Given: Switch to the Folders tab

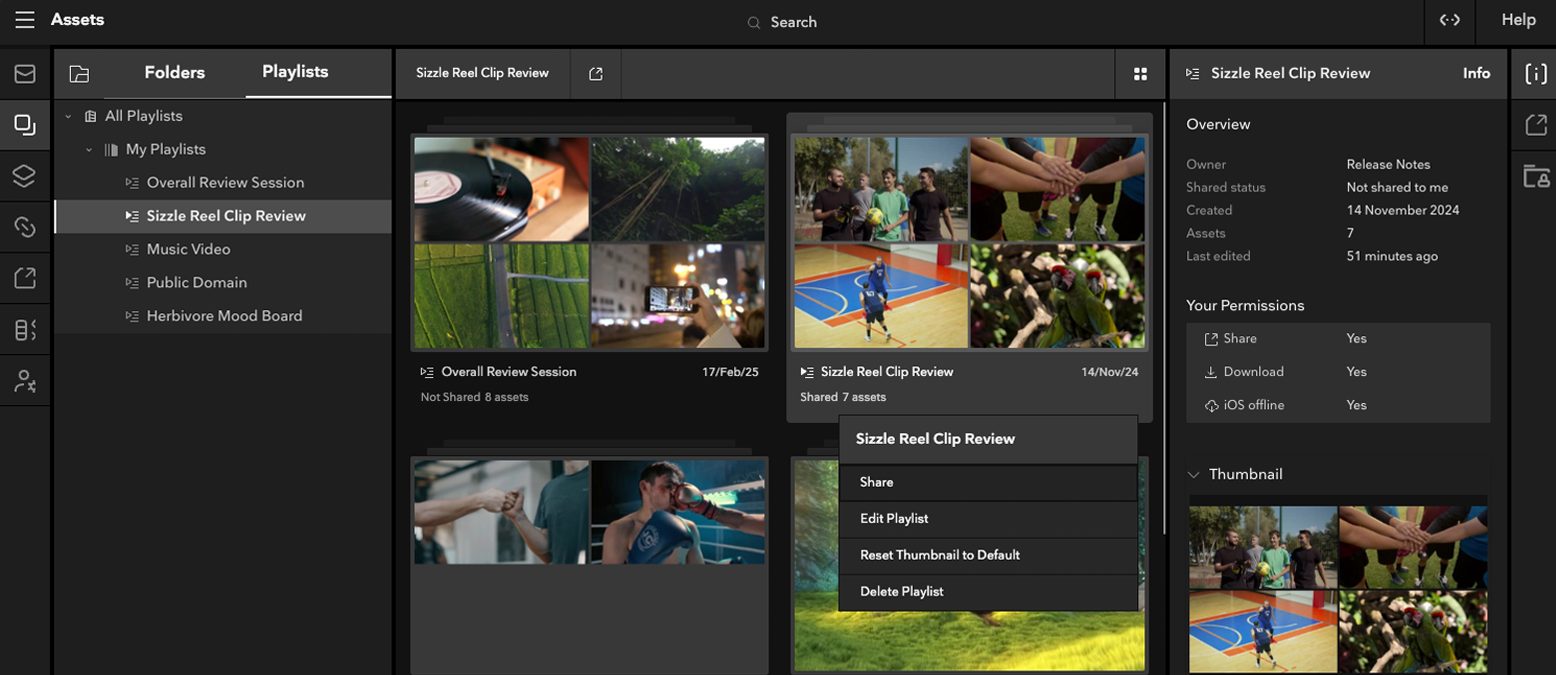Looking at the screenshot, I should (x=174, y=72).
